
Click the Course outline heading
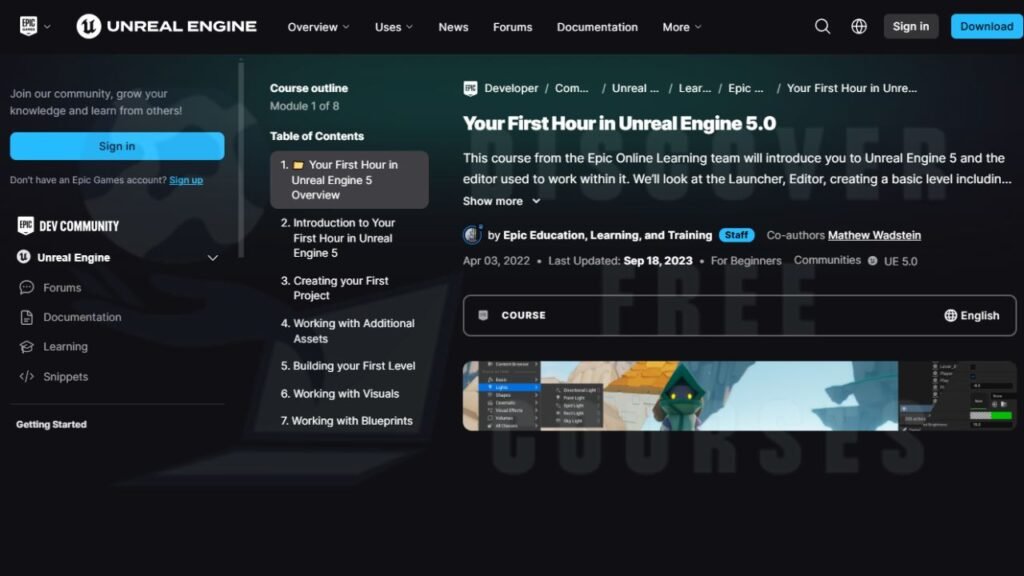[309, 88]
